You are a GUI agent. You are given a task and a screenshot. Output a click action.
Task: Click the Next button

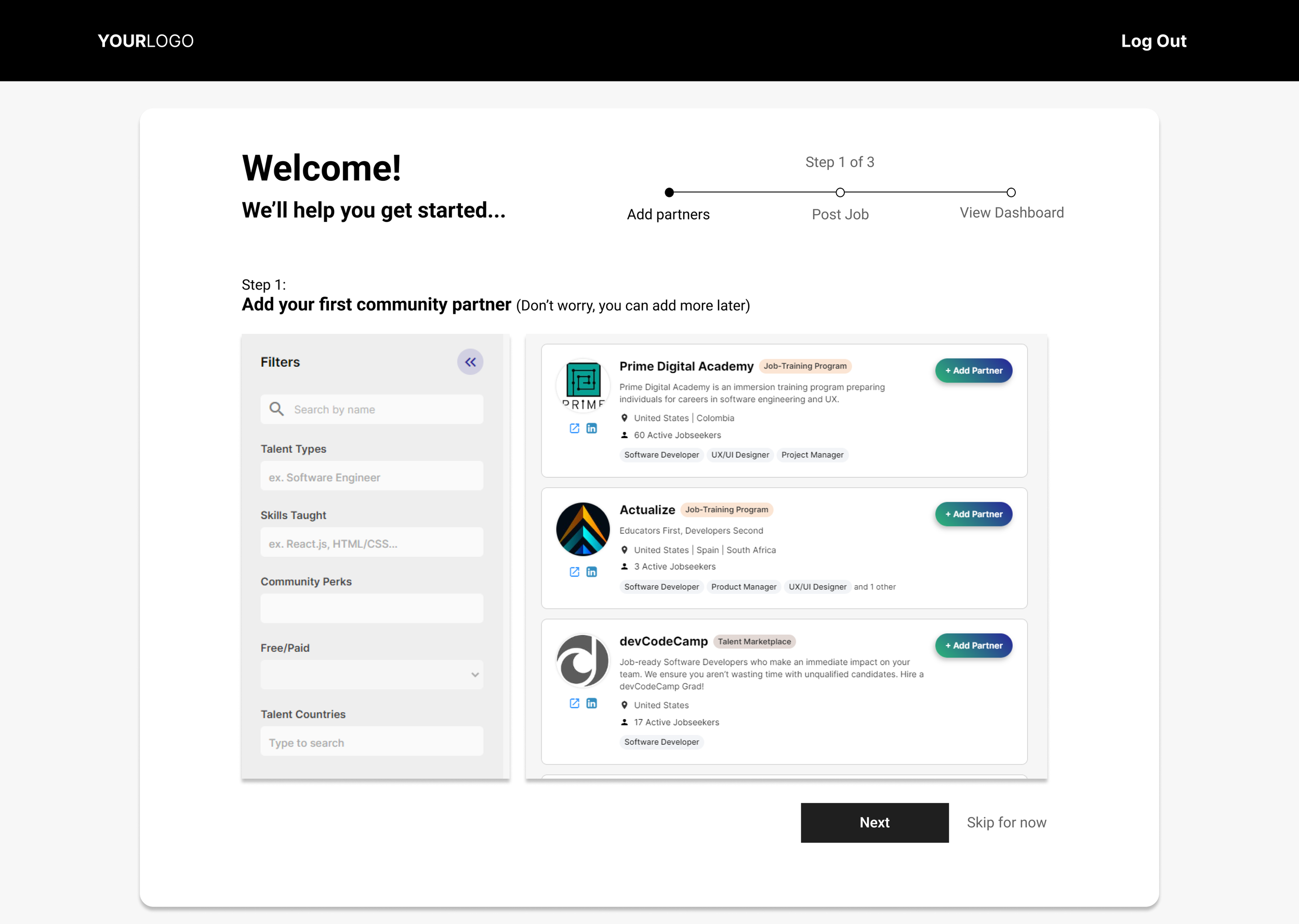pyautogui.click(x=874, y=822)
